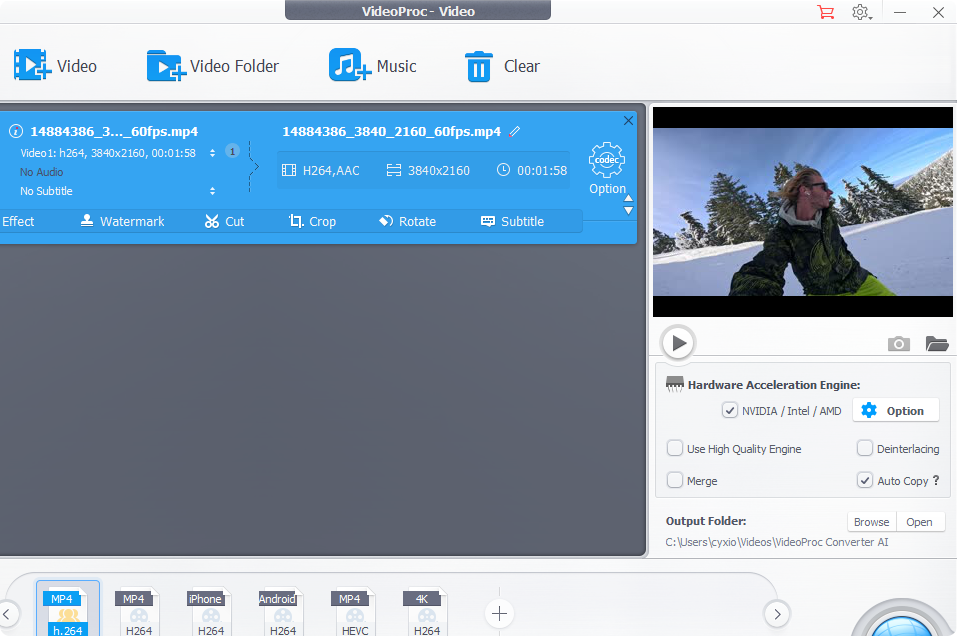The height and width of the screenshot is (636, 957).
Task: Click the track count badge 1
Action: pyautogui.click(x=232, y=151)
